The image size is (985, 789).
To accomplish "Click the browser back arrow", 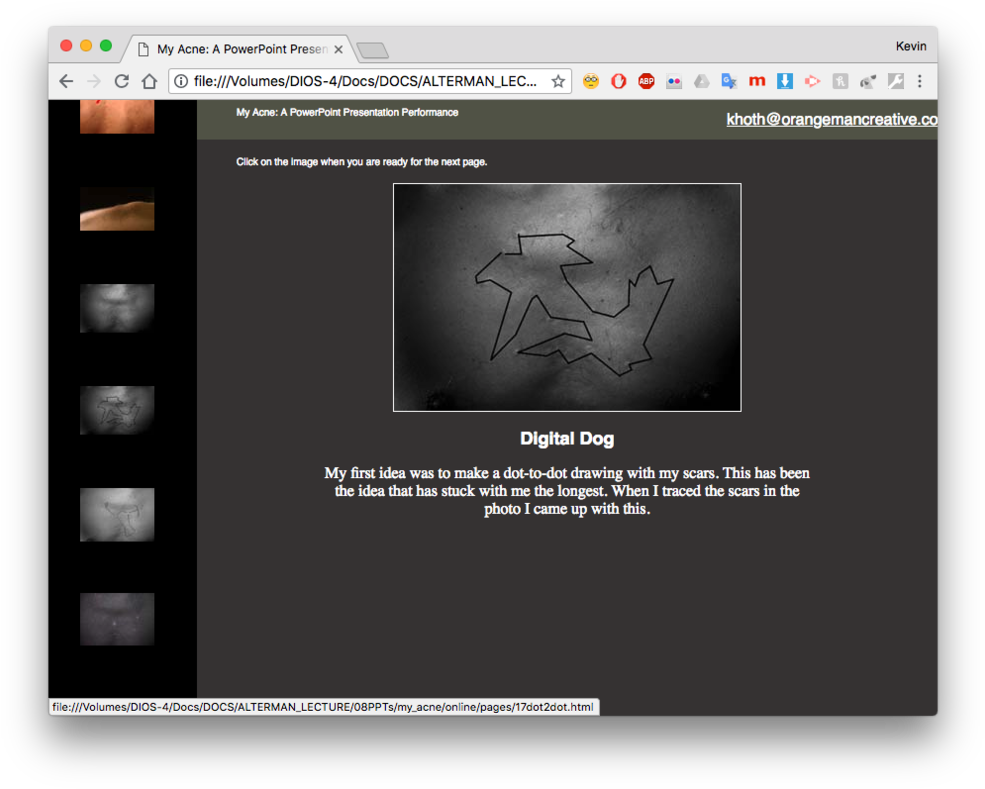I will (66, 82).
